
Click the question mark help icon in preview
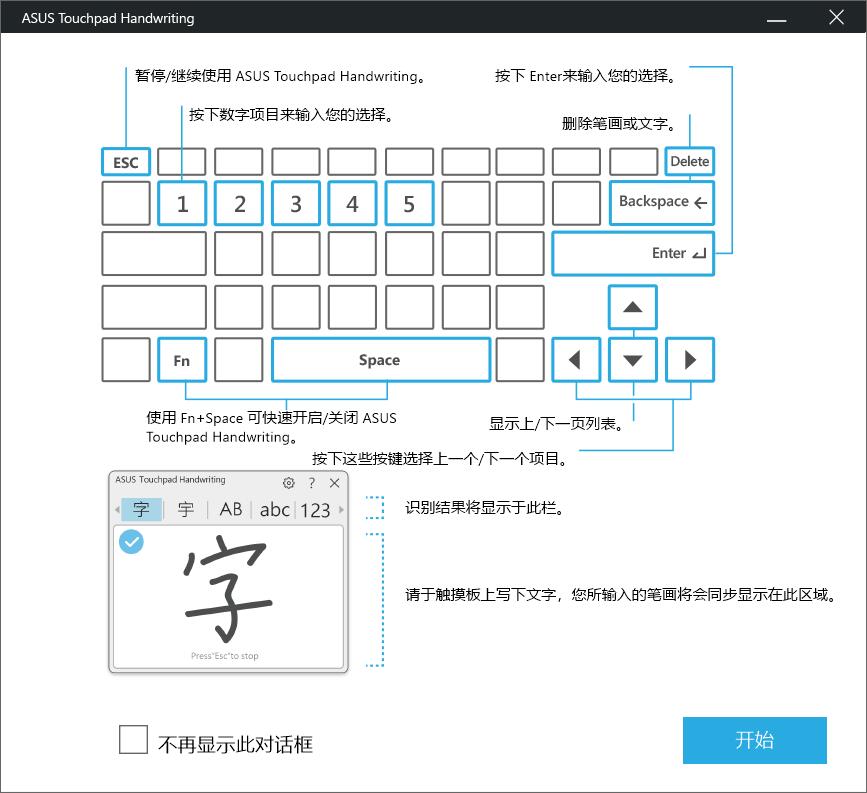(x=312, y=483)
